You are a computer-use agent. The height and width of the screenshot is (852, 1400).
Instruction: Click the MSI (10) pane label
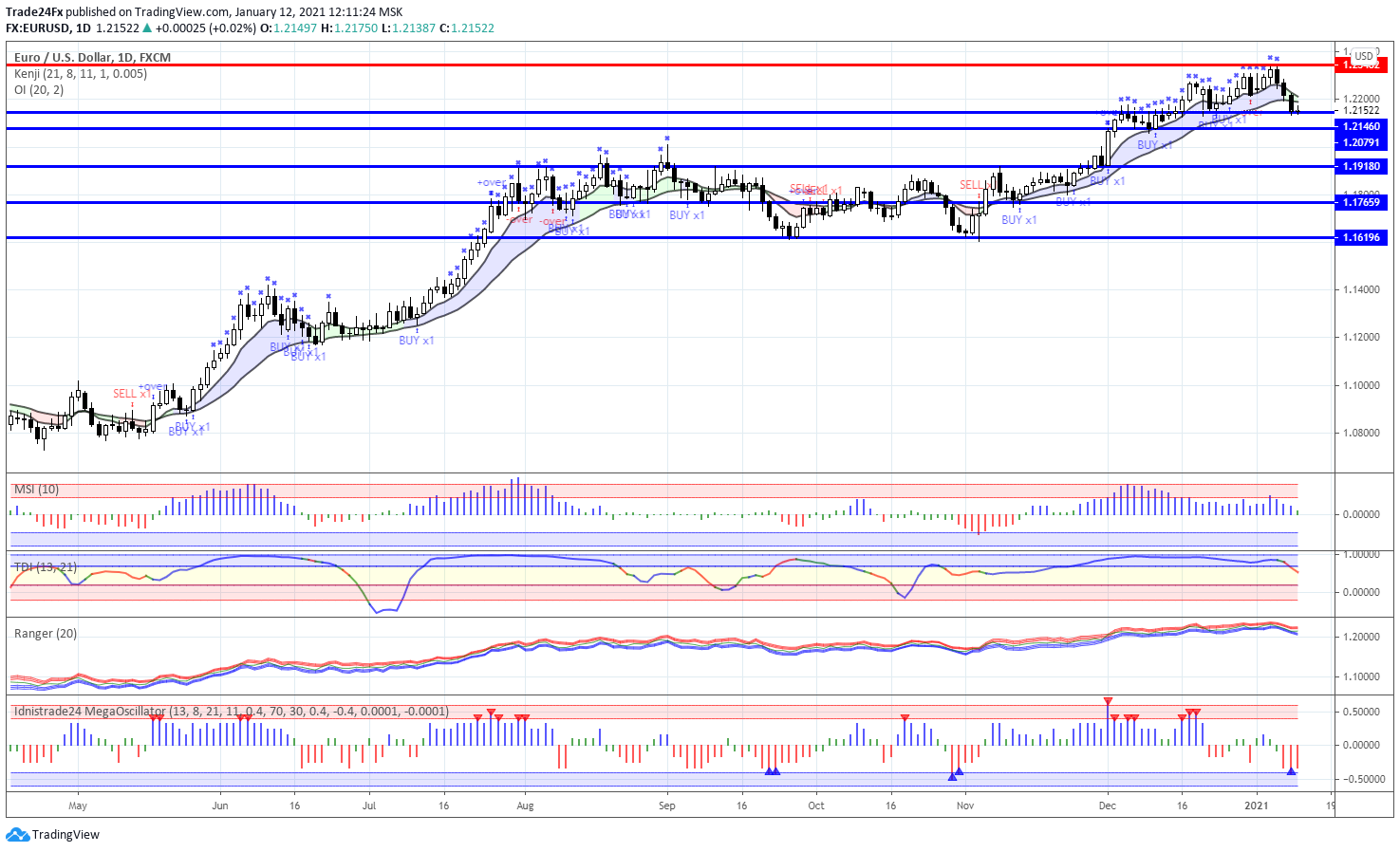[36, 490]
